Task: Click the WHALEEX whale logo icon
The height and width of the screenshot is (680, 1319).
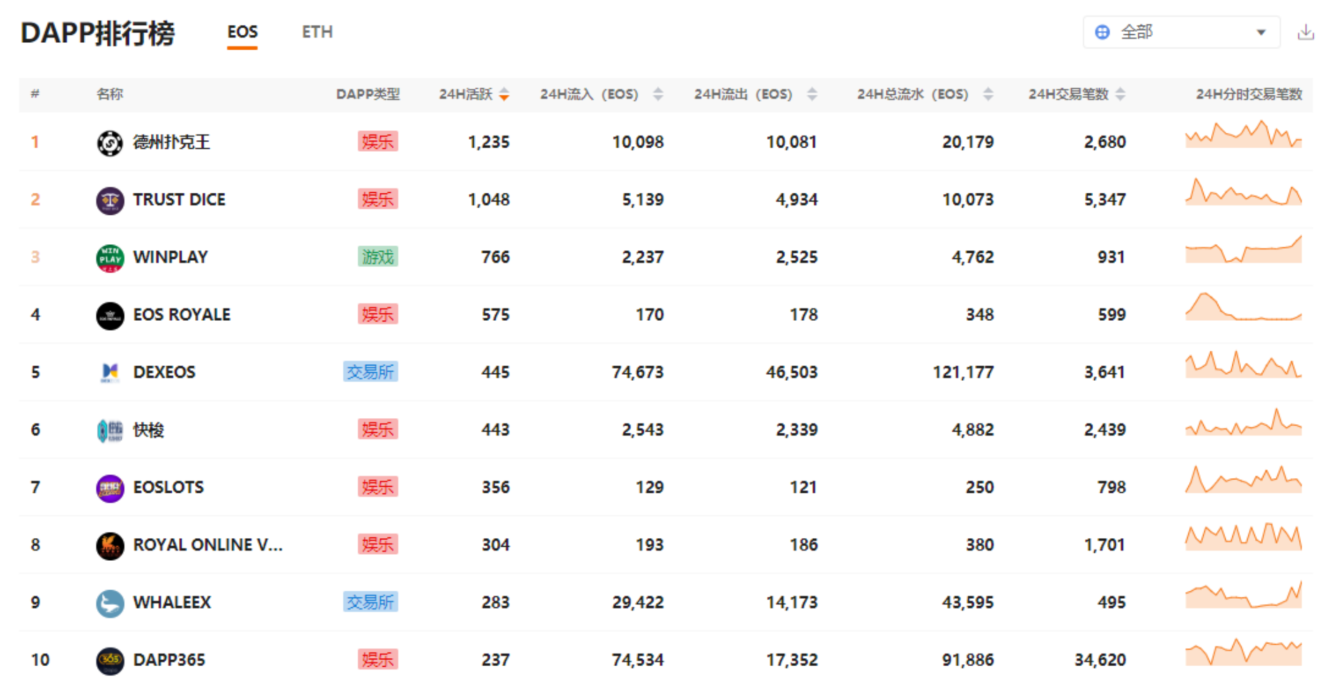Action: tap(110, 603)
